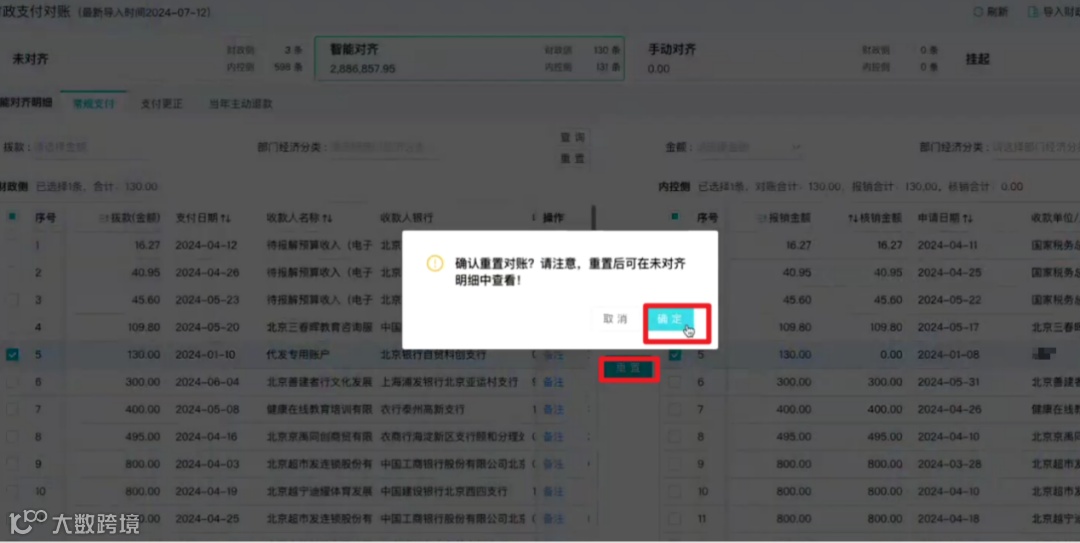Click the 查询 search button
Screen dimensions: 1080x543
click(x=572, y=137)
